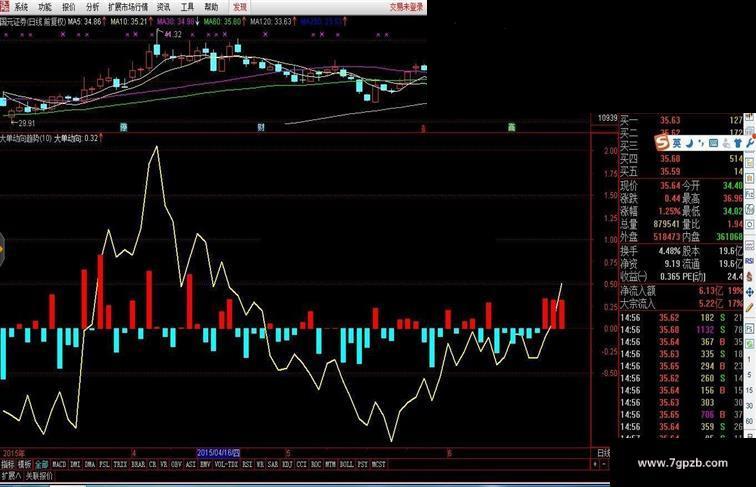
Task: Switch to the DMI indicator
Action: click(x=75, y=464)
